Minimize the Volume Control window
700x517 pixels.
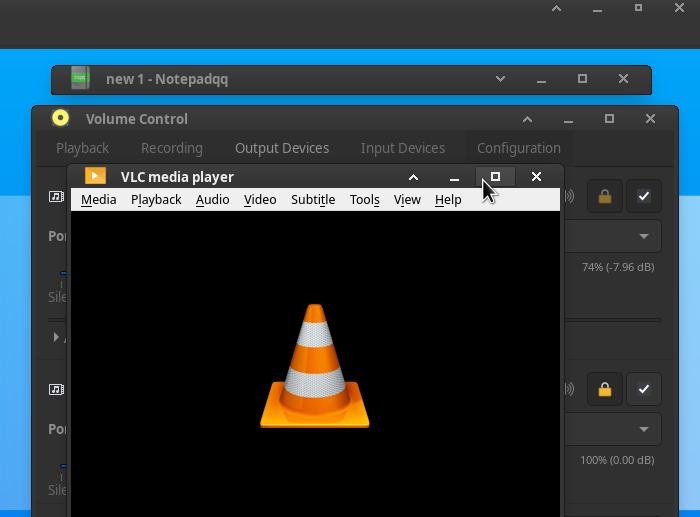(x=568, y=119)
